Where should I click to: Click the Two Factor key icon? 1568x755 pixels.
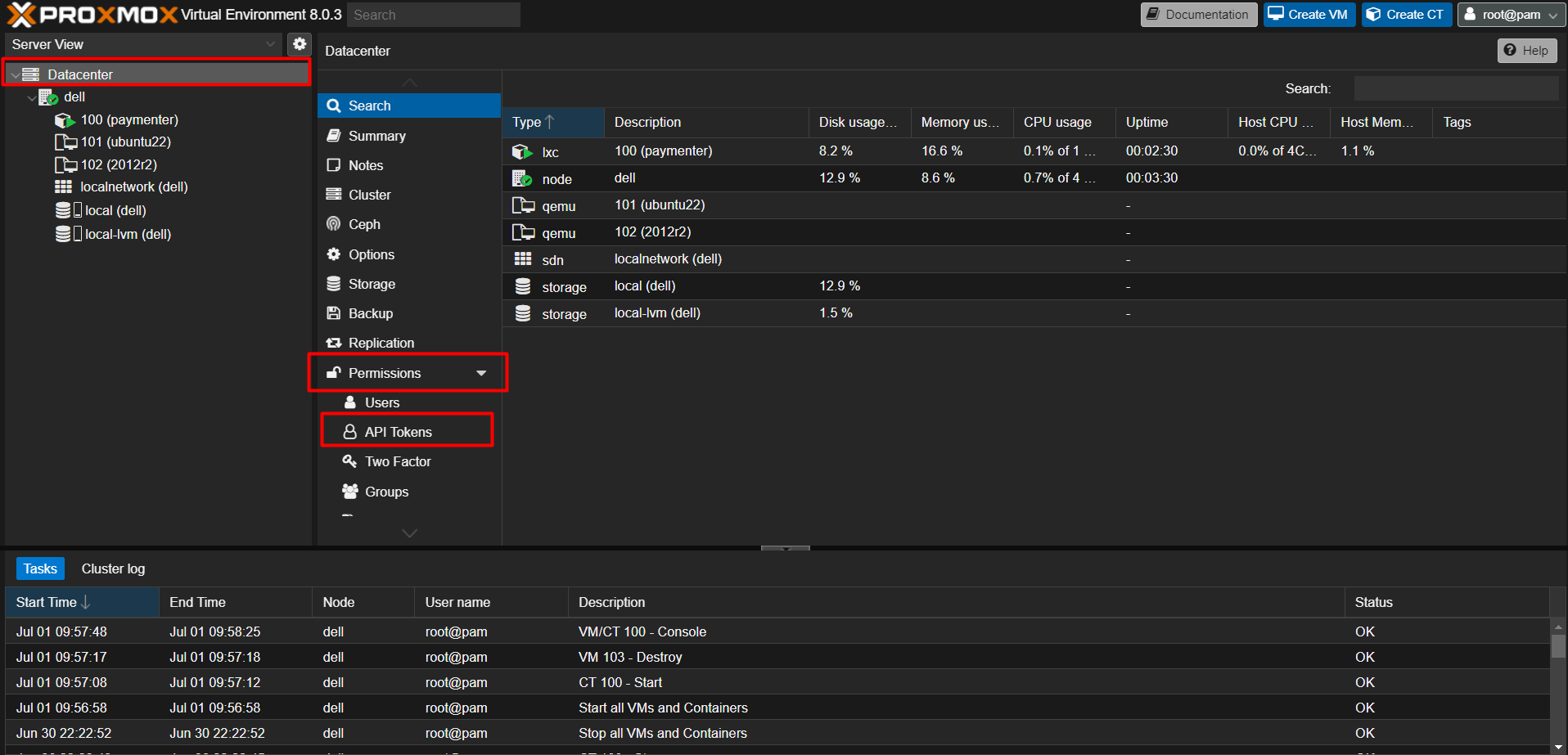(x=349, y=461)
